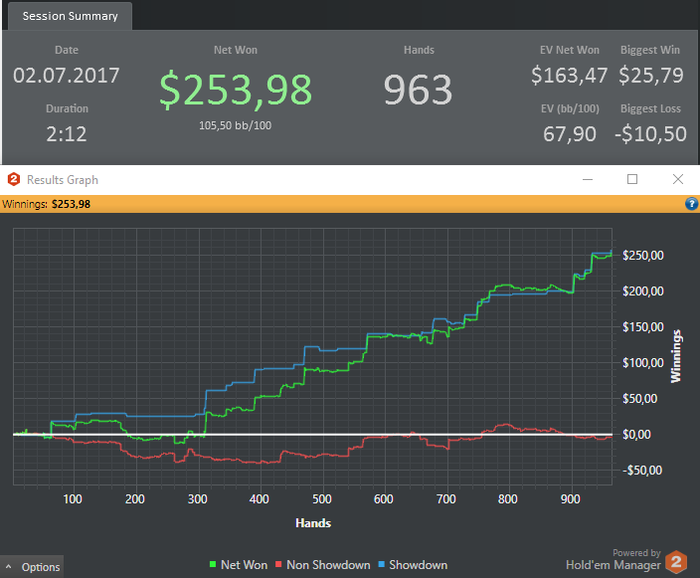Click the 700 x-axis label
Screen dimensions: 700x578
[446, 499]
